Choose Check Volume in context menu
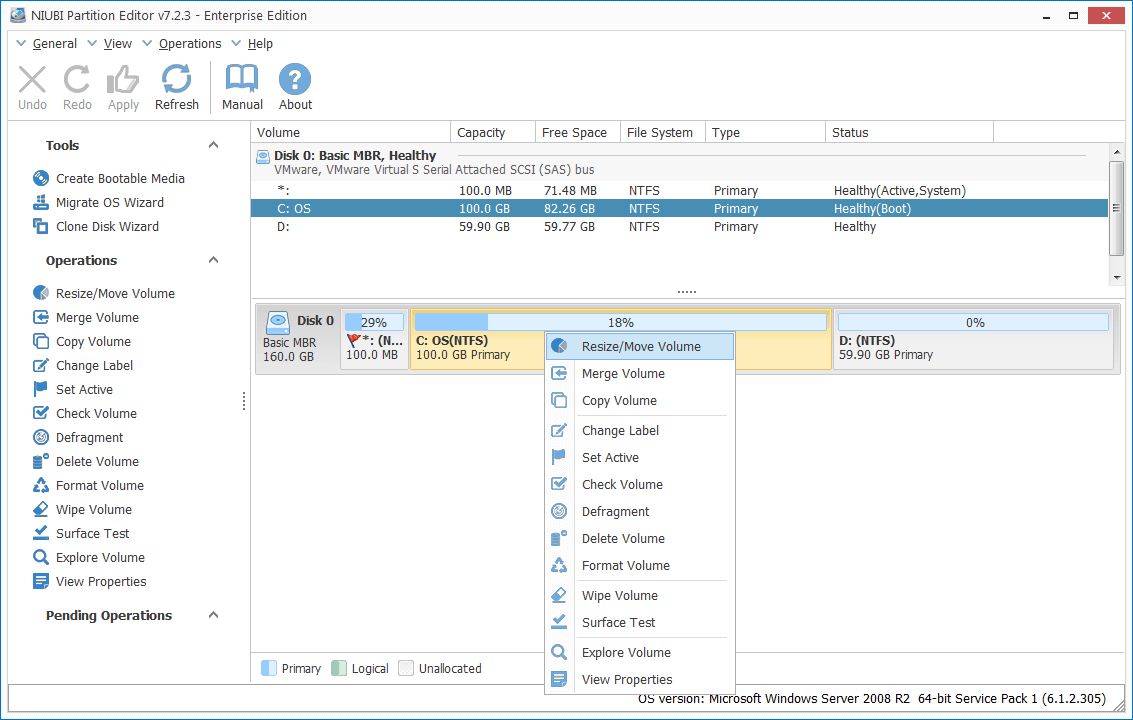The image size is (1133, 720). point(640,484)
